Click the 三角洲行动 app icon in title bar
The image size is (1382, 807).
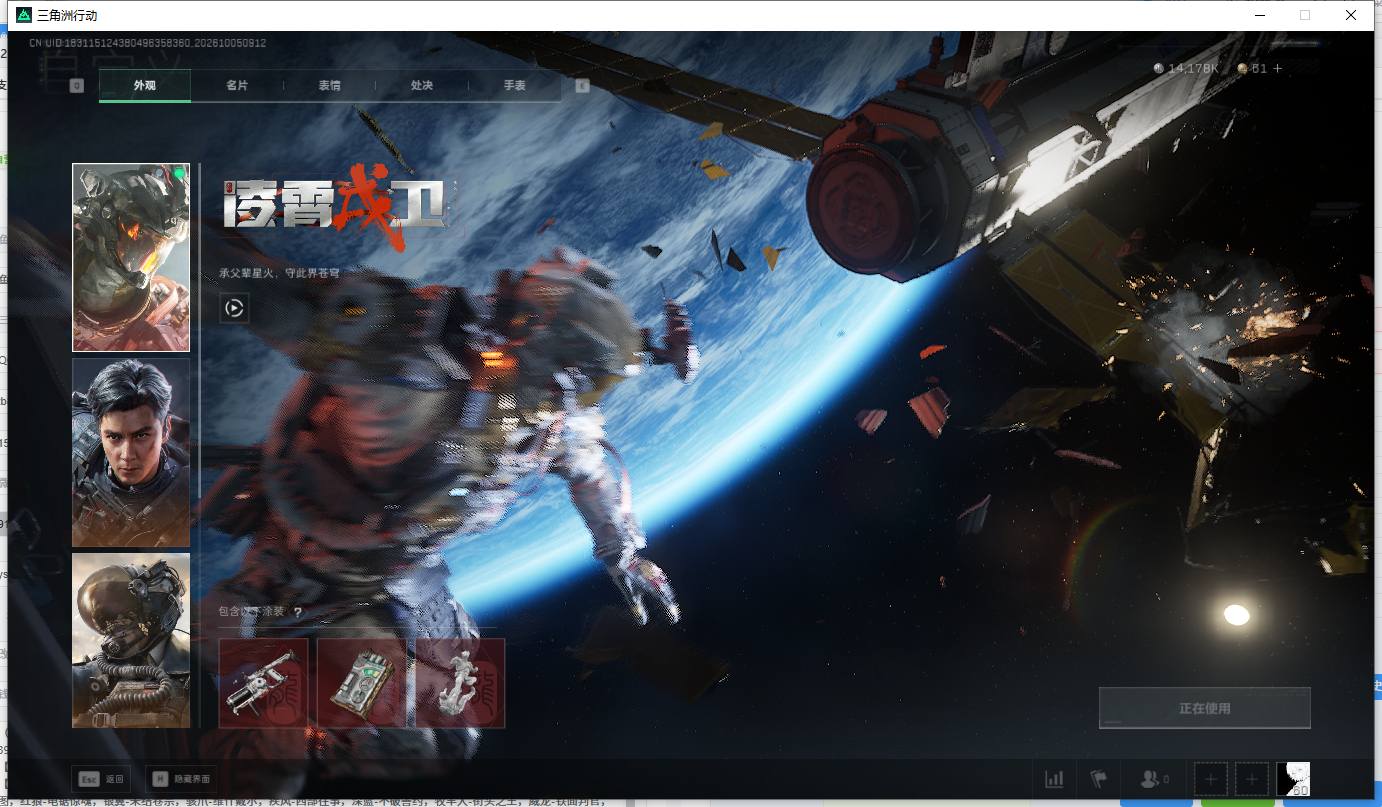tap(24, 16)
